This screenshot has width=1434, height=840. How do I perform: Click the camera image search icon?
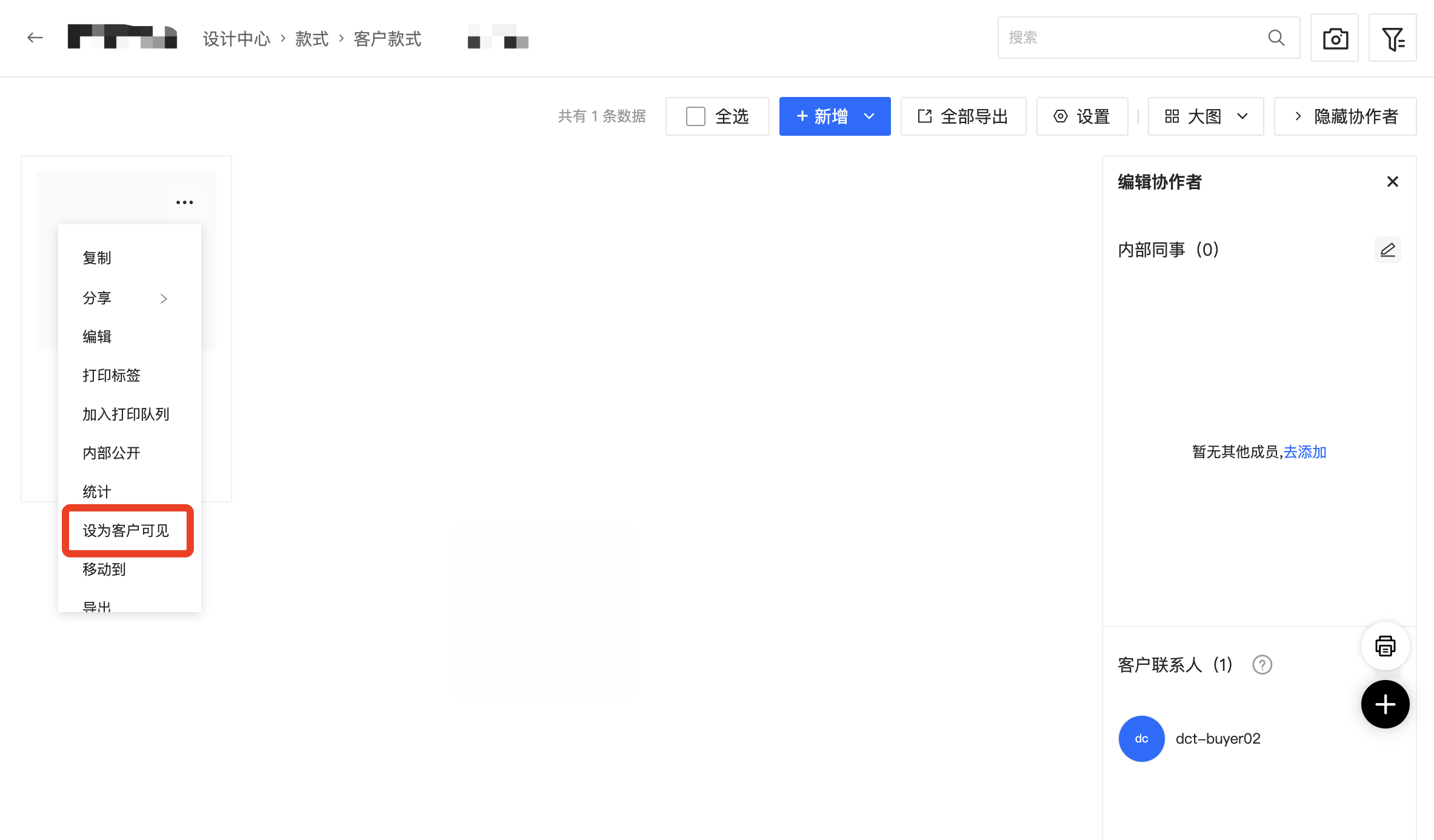point(1335,38)
